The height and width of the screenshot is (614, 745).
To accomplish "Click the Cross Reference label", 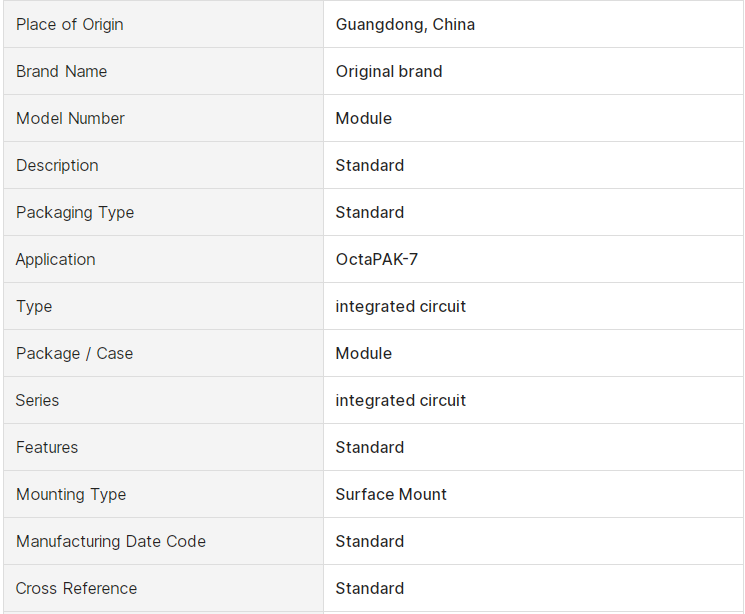I will (76, 588).
